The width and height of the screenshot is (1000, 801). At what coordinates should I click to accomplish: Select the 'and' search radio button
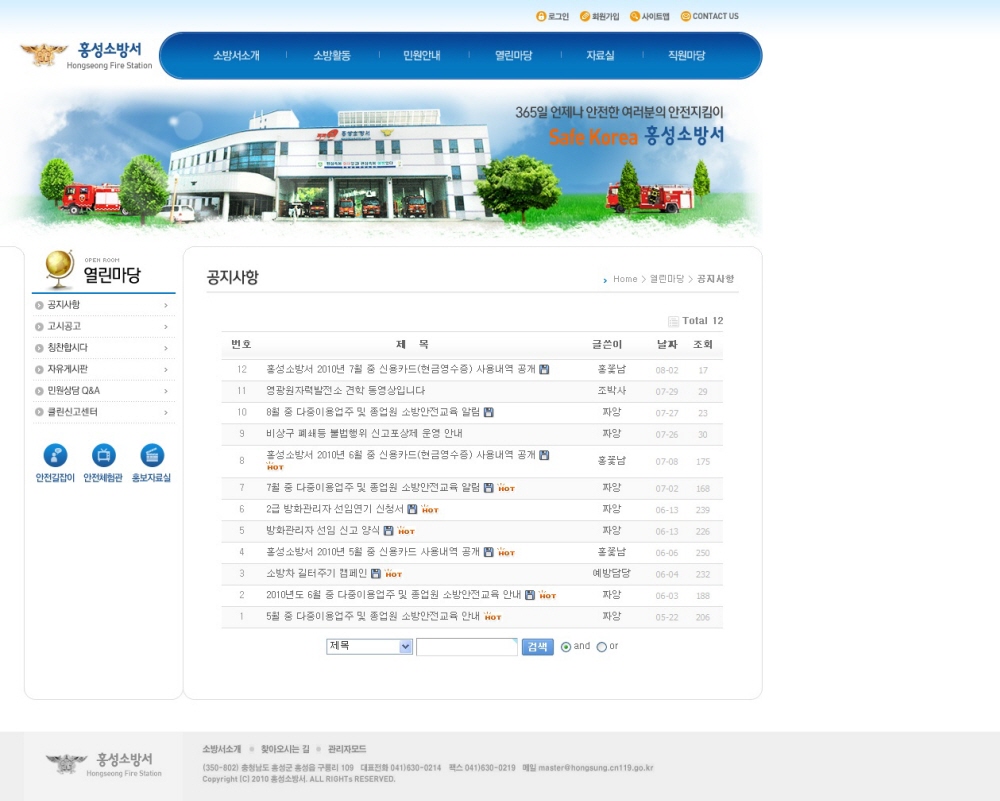tap(566, 647)
